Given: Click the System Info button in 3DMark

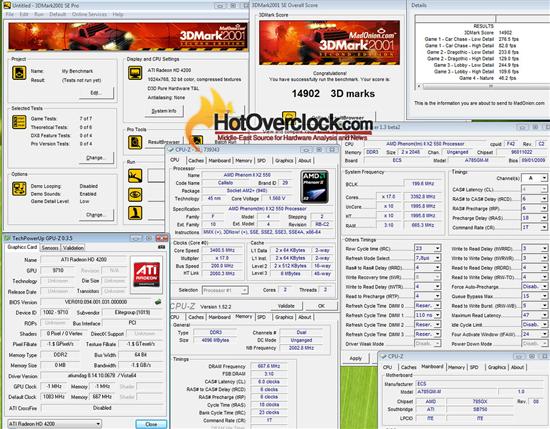Looking at the screenshot, I should tap(164, 111).
